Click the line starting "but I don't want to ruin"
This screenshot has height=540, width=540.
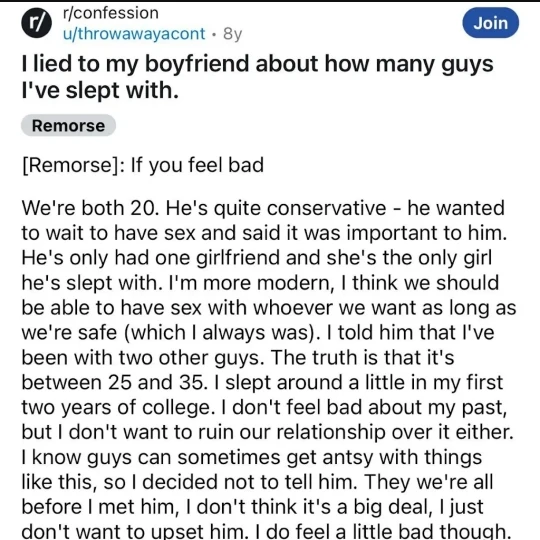pyautogui.click(x=268, y=432)
